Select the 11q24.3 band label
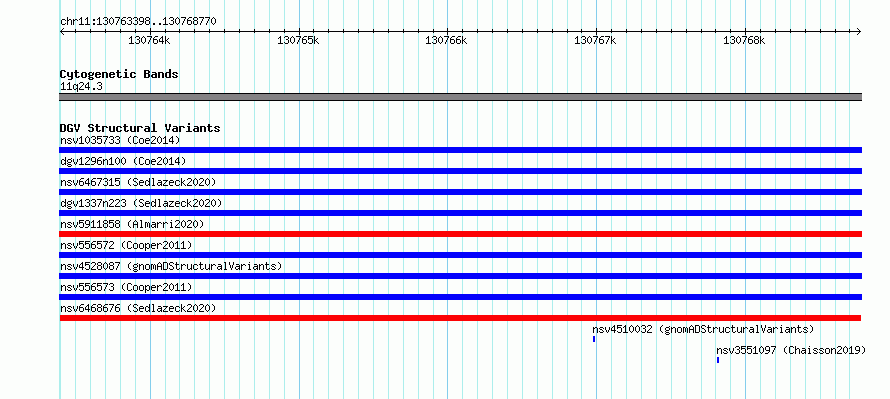This screenshot has width=890, height=399. coord(81,87)
